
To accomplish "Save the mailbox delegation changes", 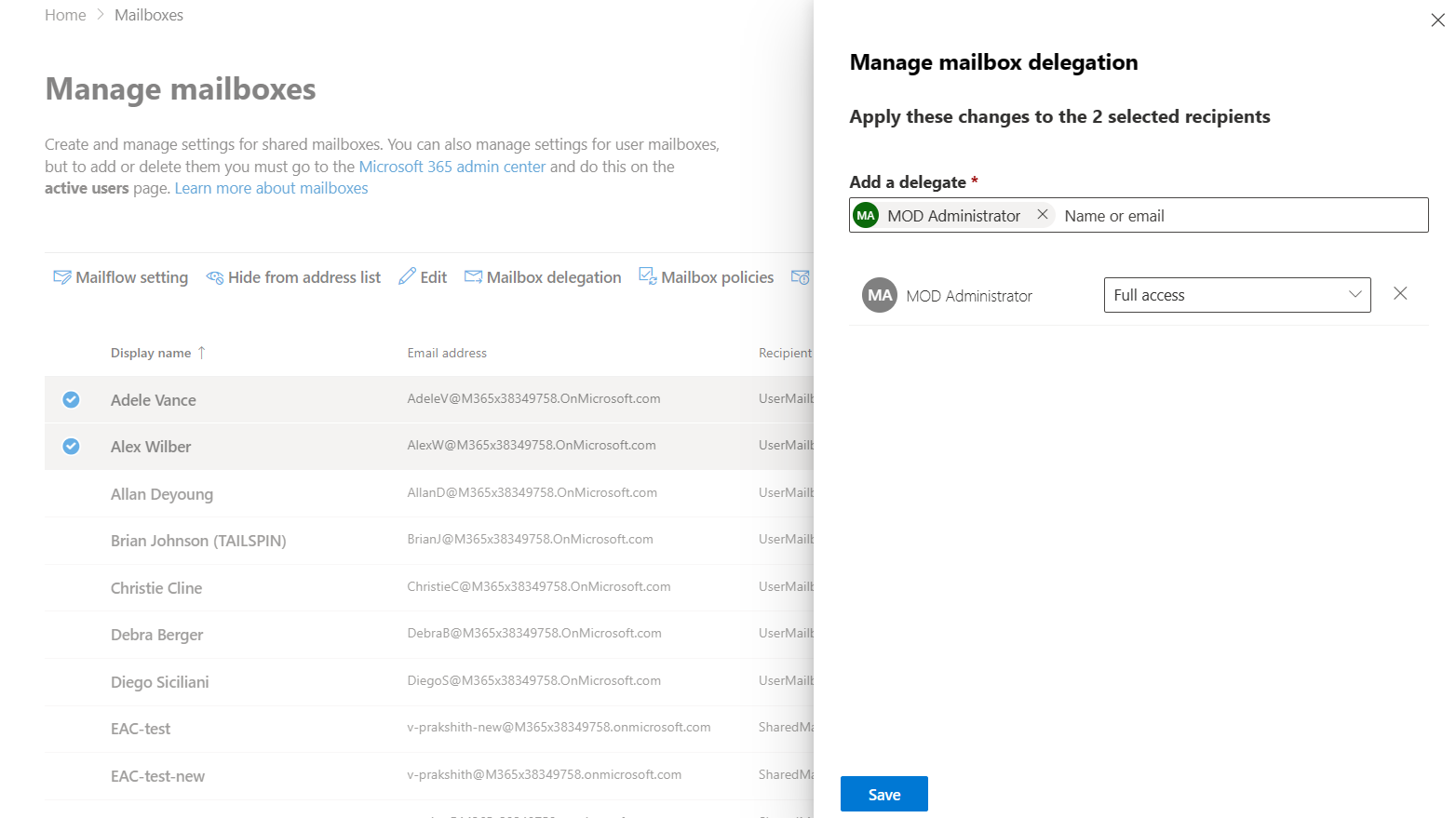I will pyautogui.click(x=883, y=794).
